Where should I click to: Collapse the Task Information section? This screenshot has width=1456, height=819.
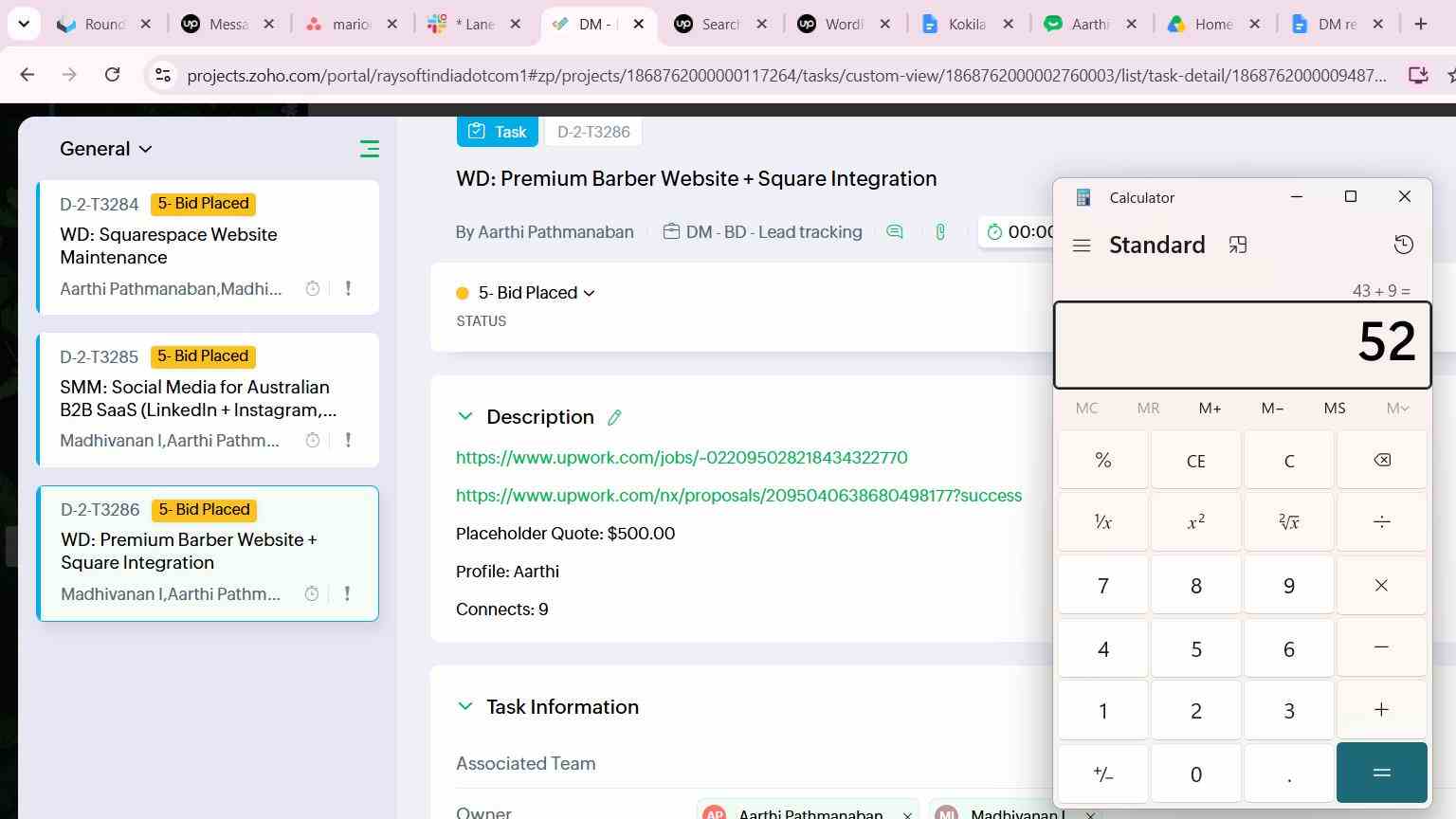(464, 706)
